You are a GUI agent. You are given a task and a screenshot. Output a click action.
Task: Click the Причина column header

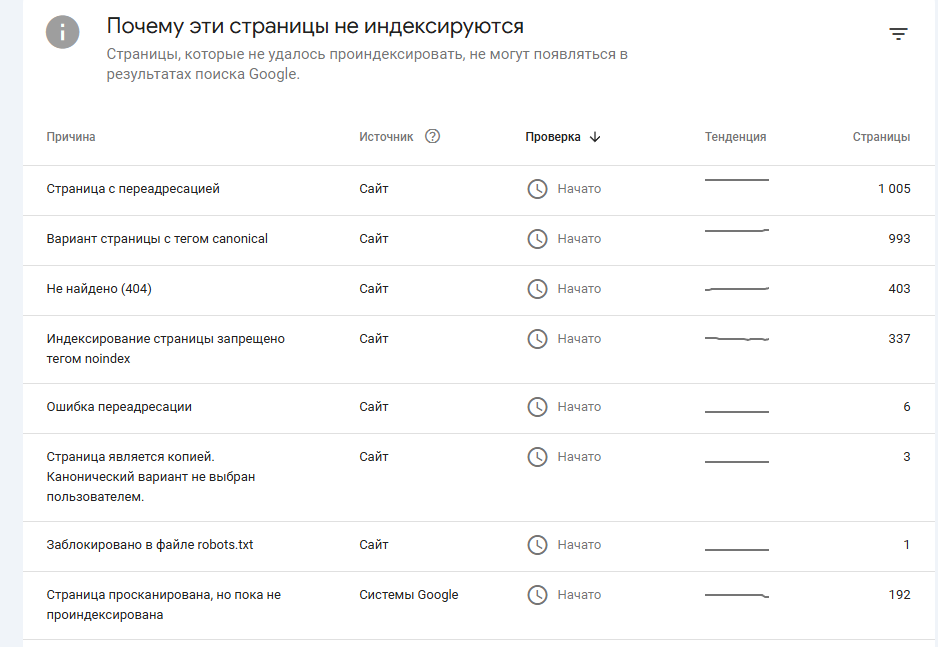[x=71, y=137]
